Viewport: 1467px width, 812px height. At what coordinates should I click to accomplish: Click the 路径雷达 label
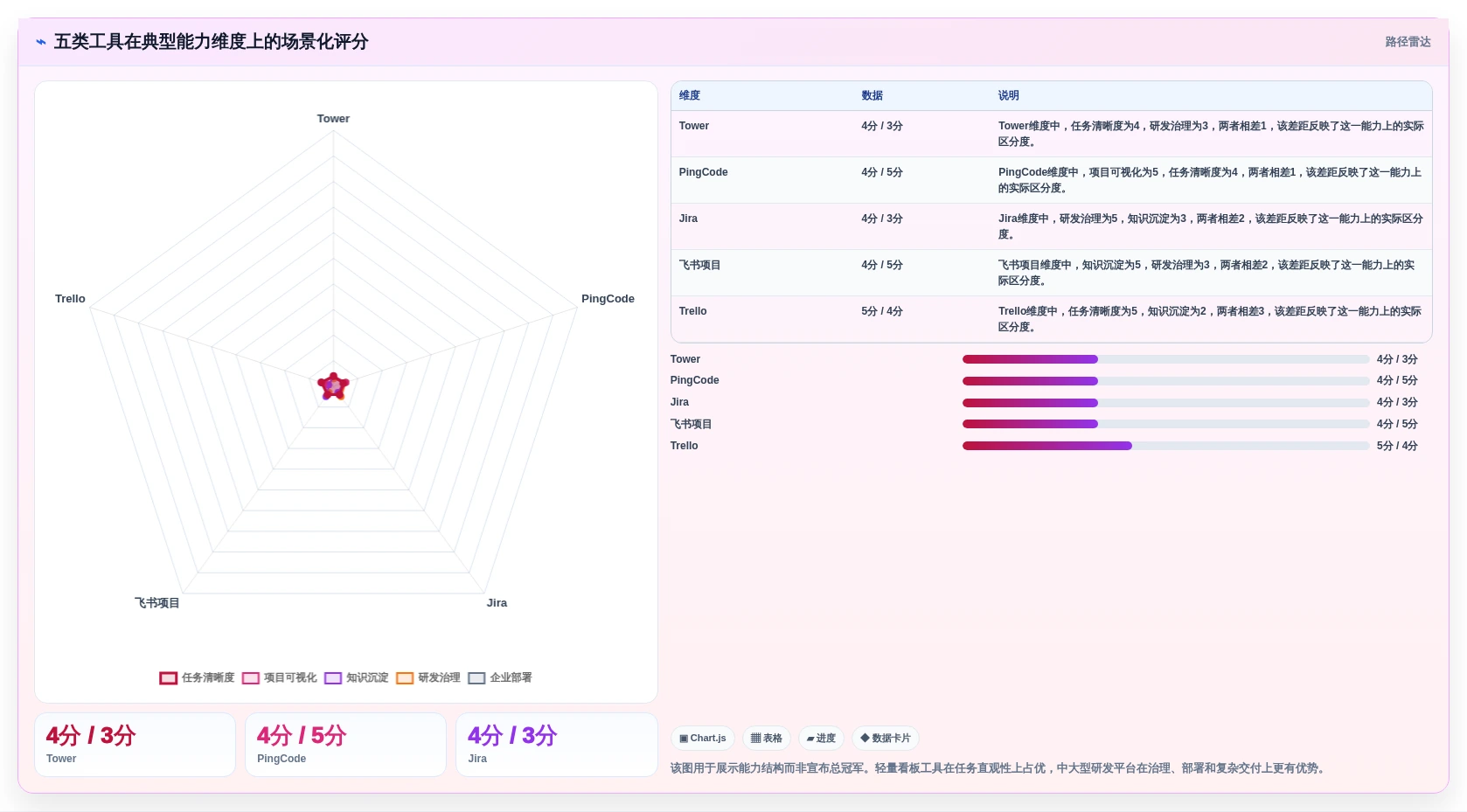[1408, 42]
